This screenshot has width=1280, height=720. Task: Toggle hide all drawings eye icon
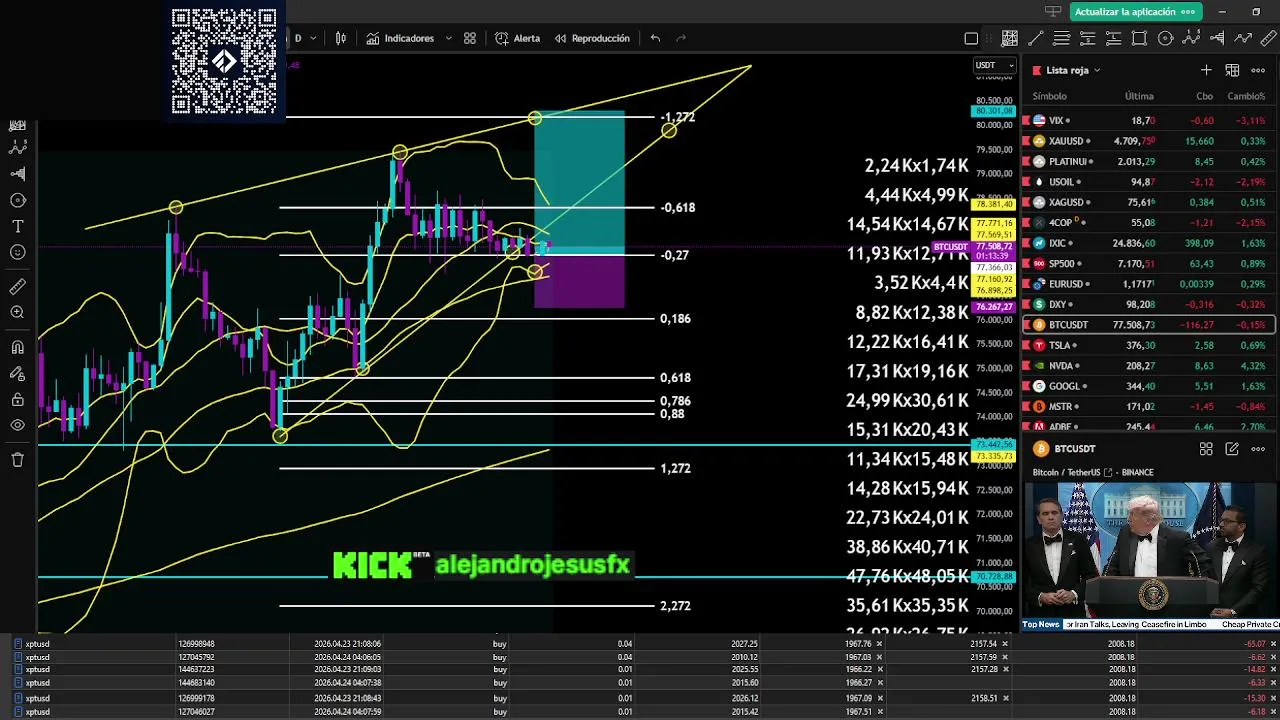click(x=17, y=425)
